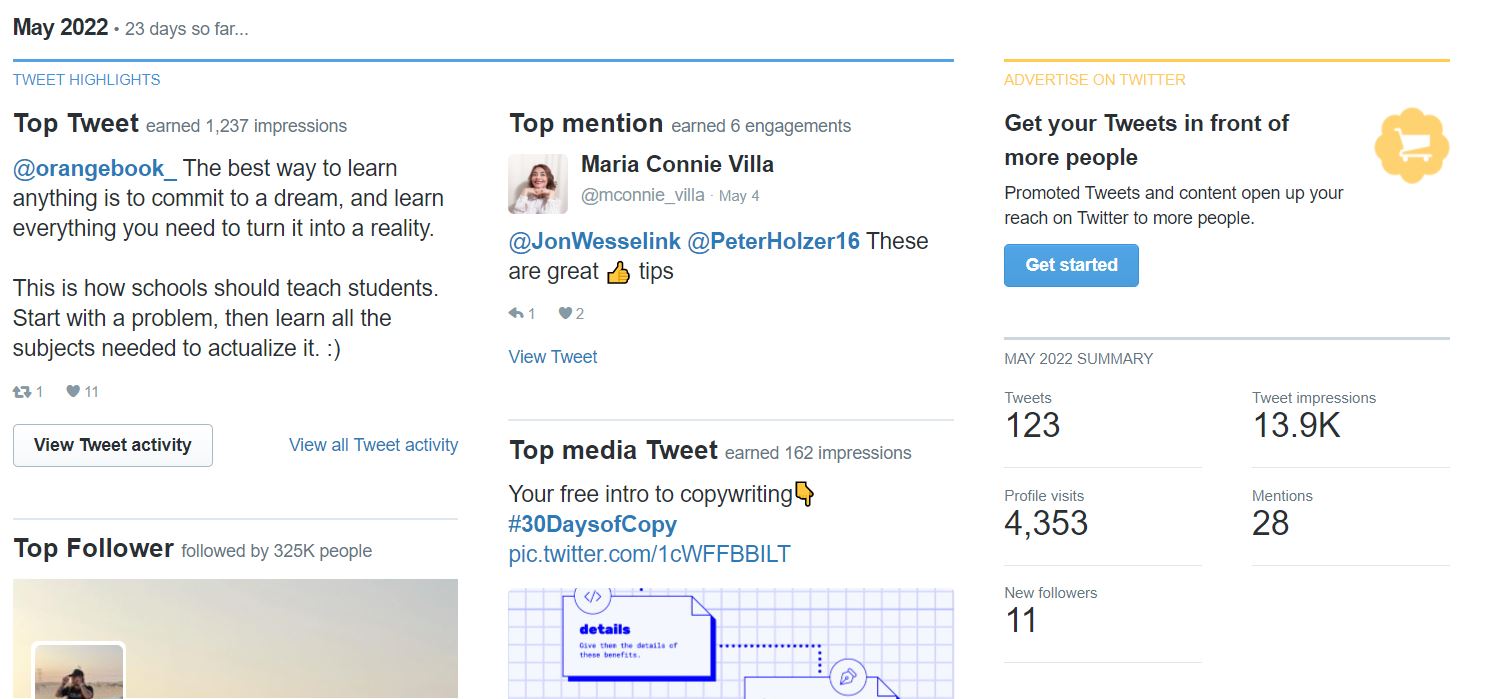Screen dimensions: 1488x699
Task: Click the heart icon under Top Tweet
Action: tap(73, 392)
